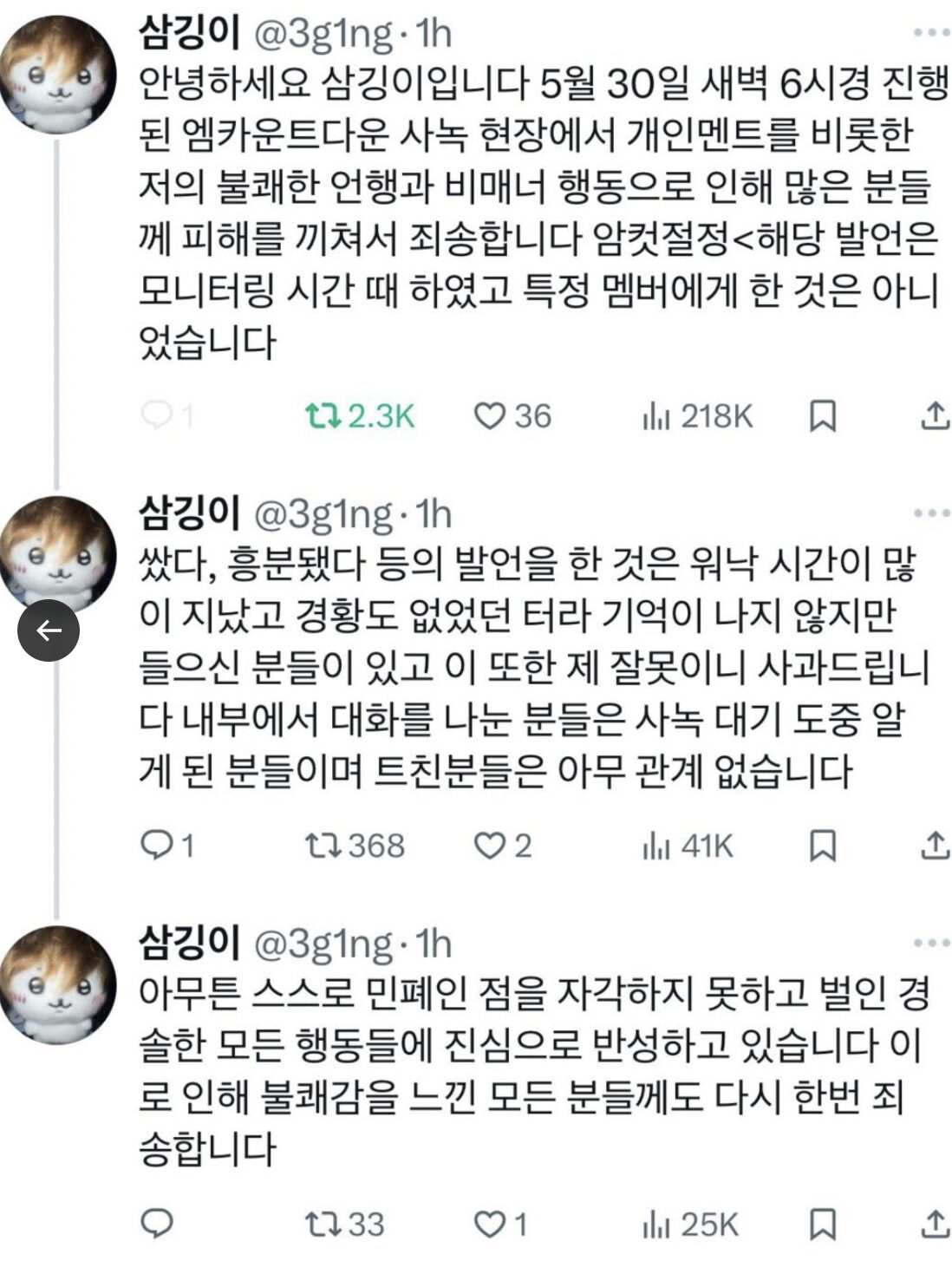Open more options on the second tweet

pos(932,513)
